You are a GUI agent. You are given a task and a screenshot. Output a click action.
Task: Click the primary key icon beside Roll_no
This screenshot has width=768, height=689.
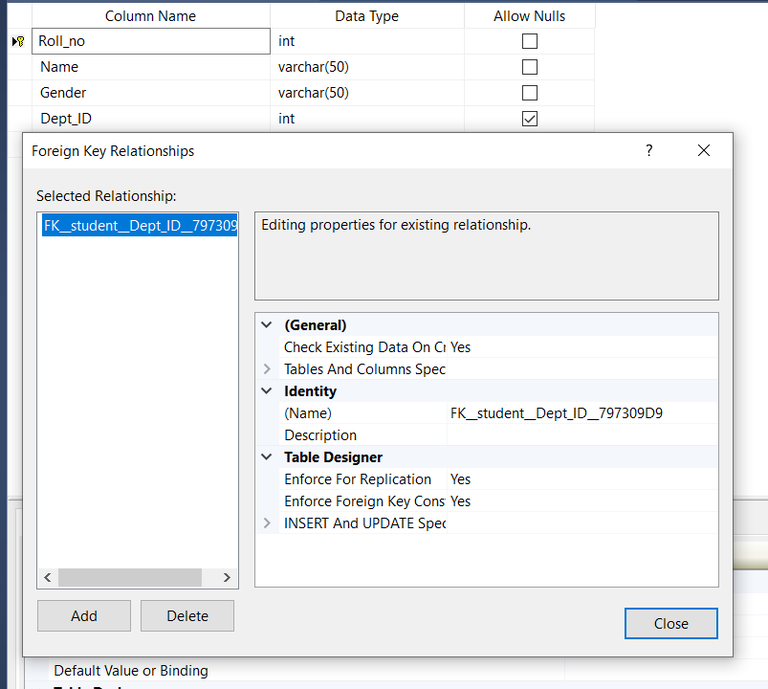coord(18,41)
